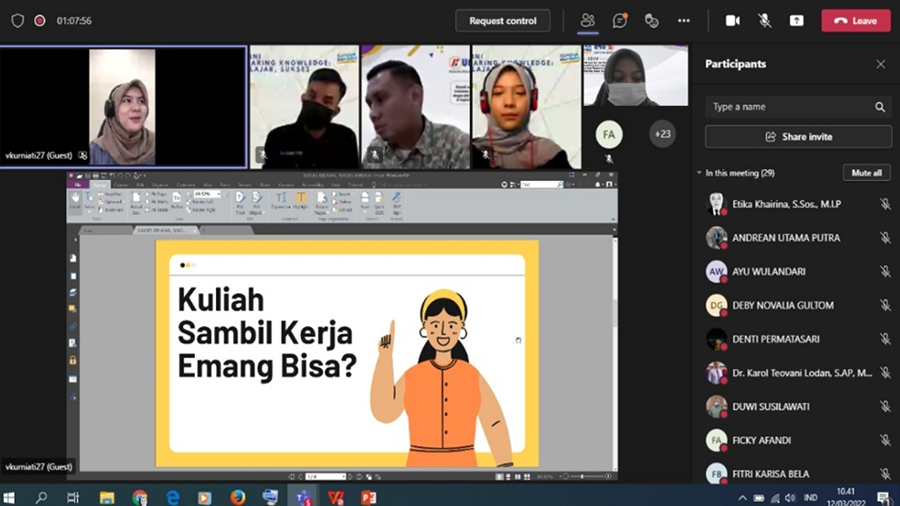
Task: Turn on the camera
Action: tap(732, 20)
